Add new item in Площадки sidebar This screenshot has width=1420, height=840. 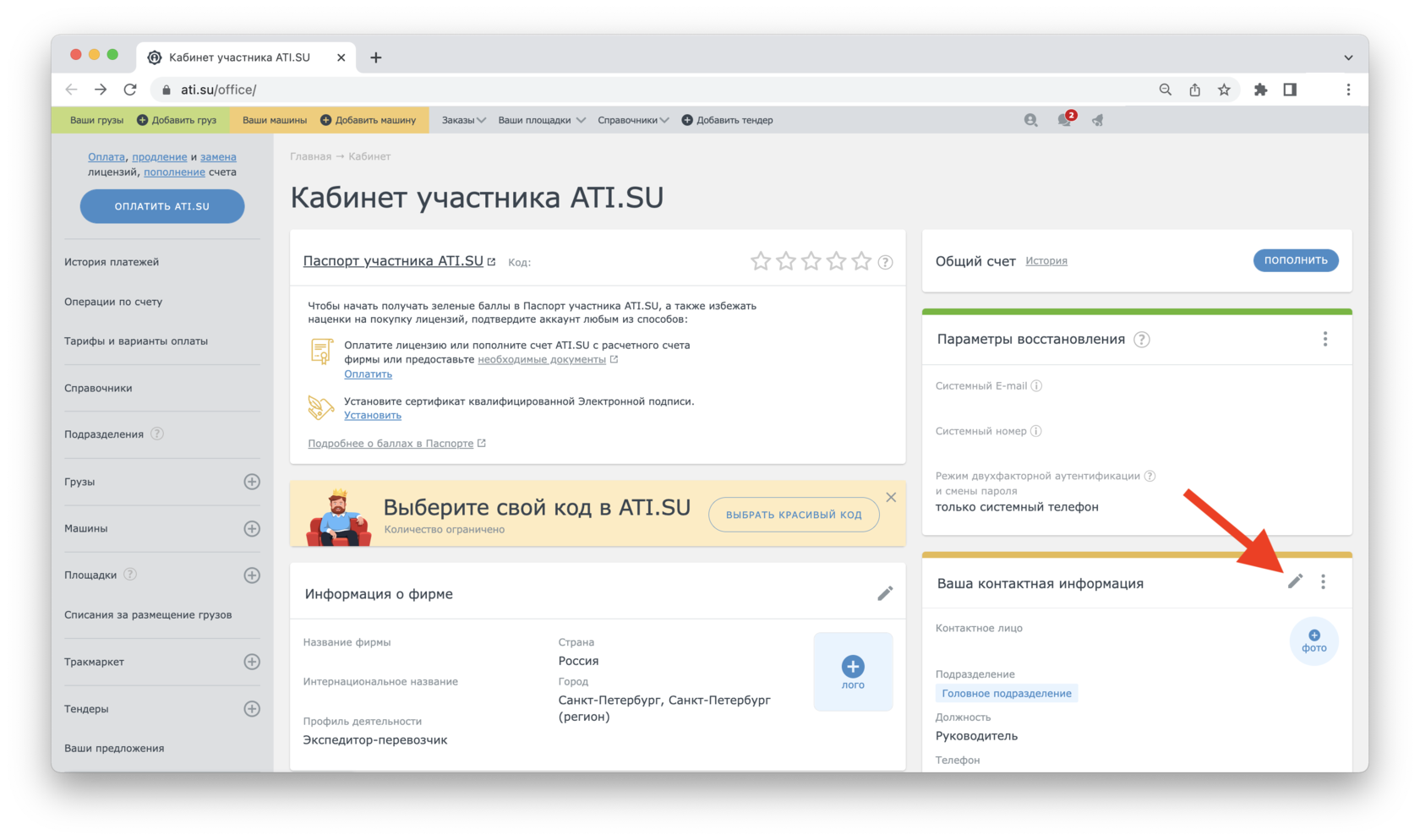252,575
